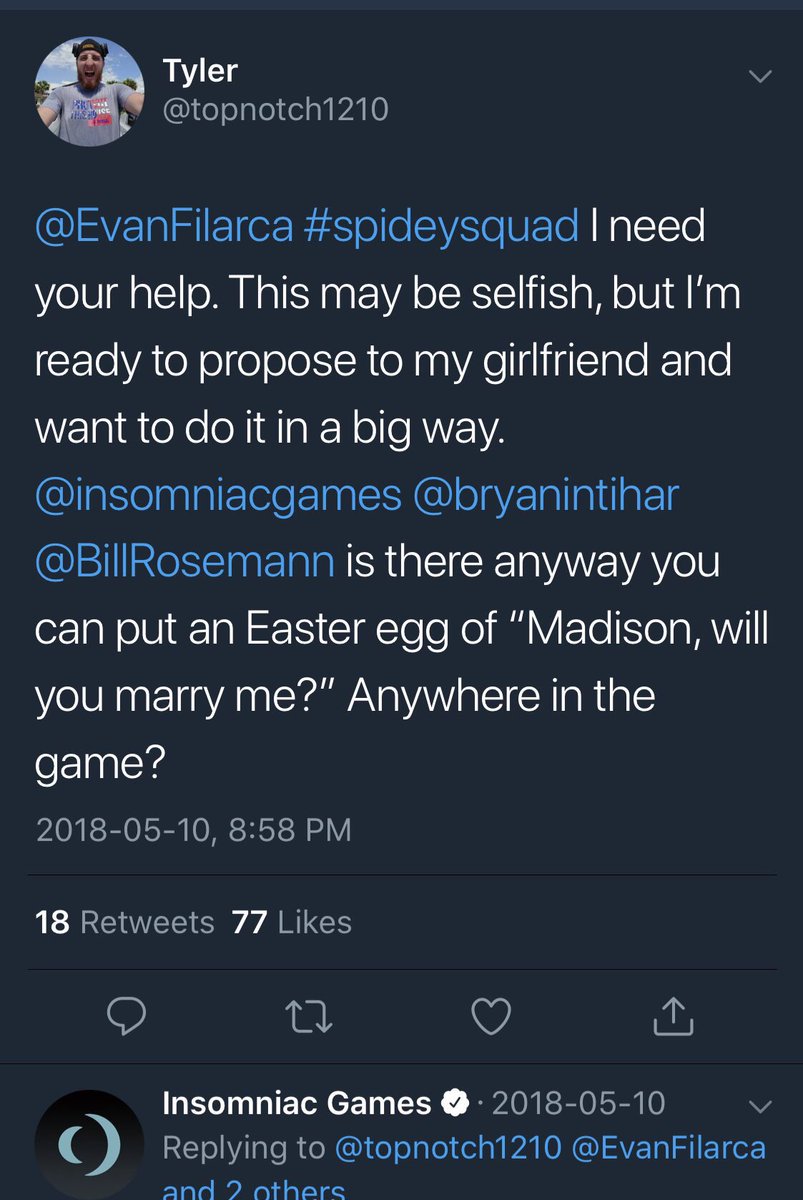View the 77 Likes list
803x1200 pixels.
(291, 921)
